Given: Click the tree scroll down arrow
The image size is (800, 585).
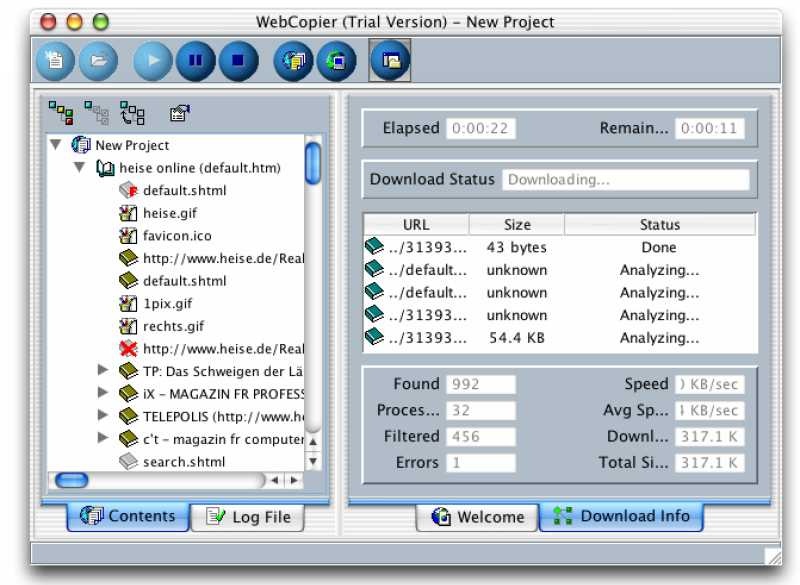Looking at the screenshot, I should pyautogui.click(x=313, y=462).
